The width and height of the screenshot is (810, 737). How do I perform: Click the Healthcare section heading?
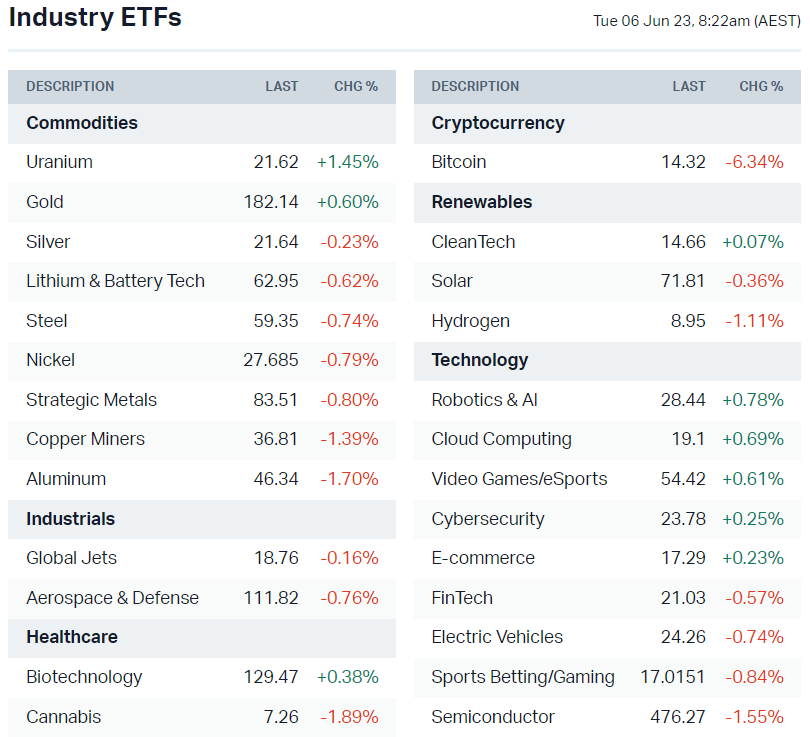[72, 637]
